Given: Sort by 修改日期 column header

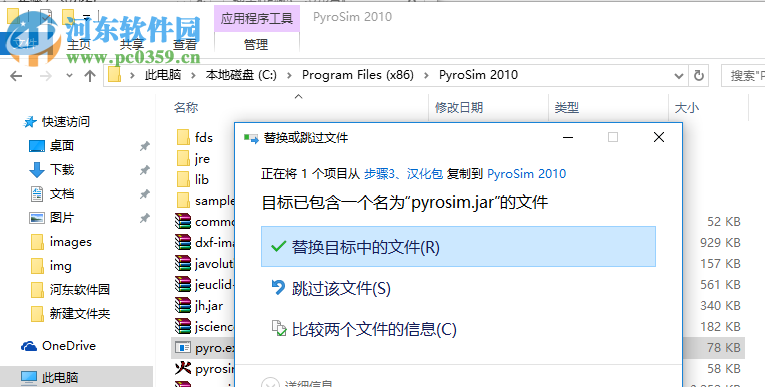Looking at the screenshot, I should click(459, 107).
